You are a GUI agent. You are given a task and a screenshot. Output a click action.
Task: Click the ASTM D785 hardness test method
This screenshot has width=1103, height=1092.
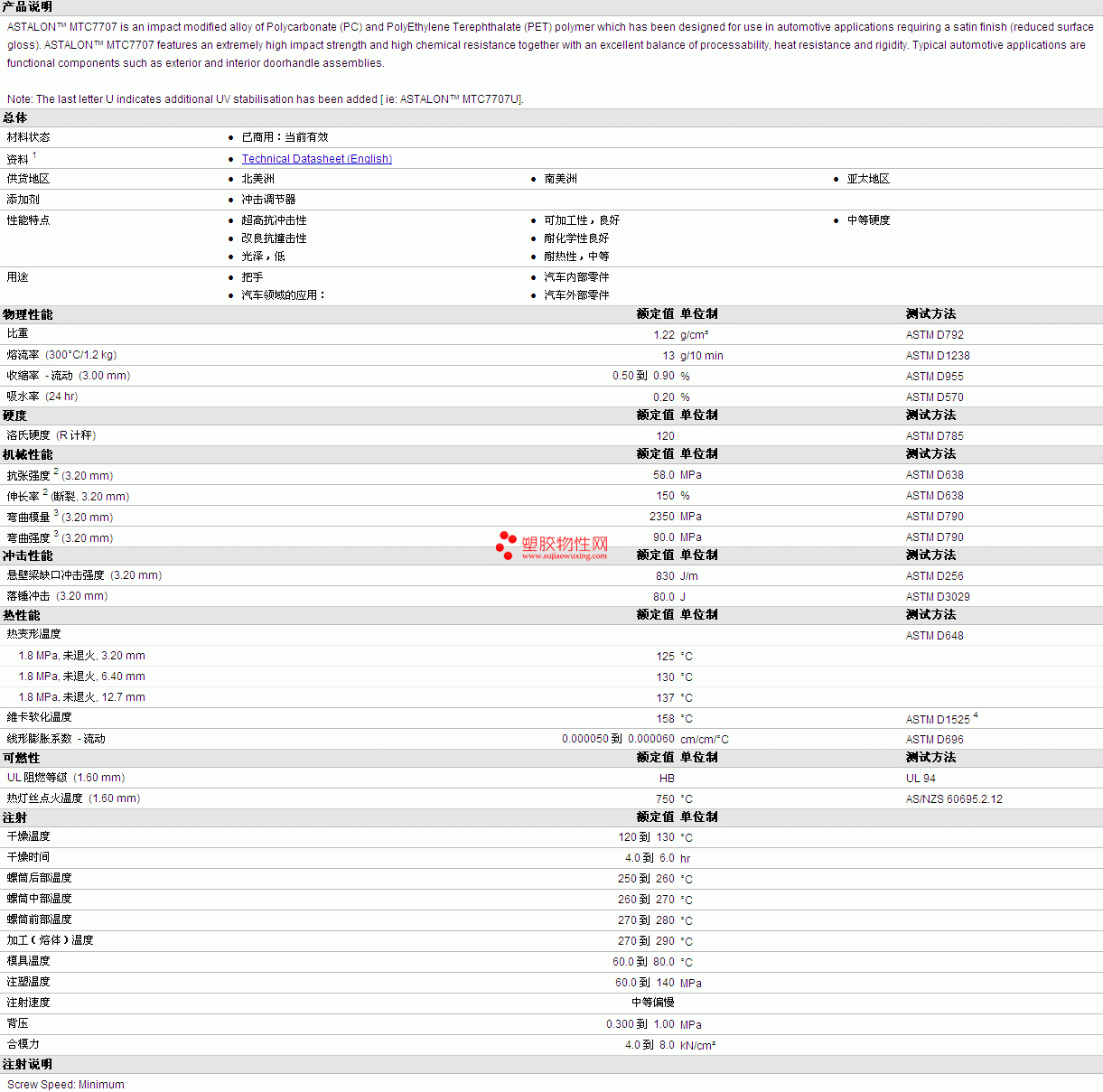click(934, 436)
